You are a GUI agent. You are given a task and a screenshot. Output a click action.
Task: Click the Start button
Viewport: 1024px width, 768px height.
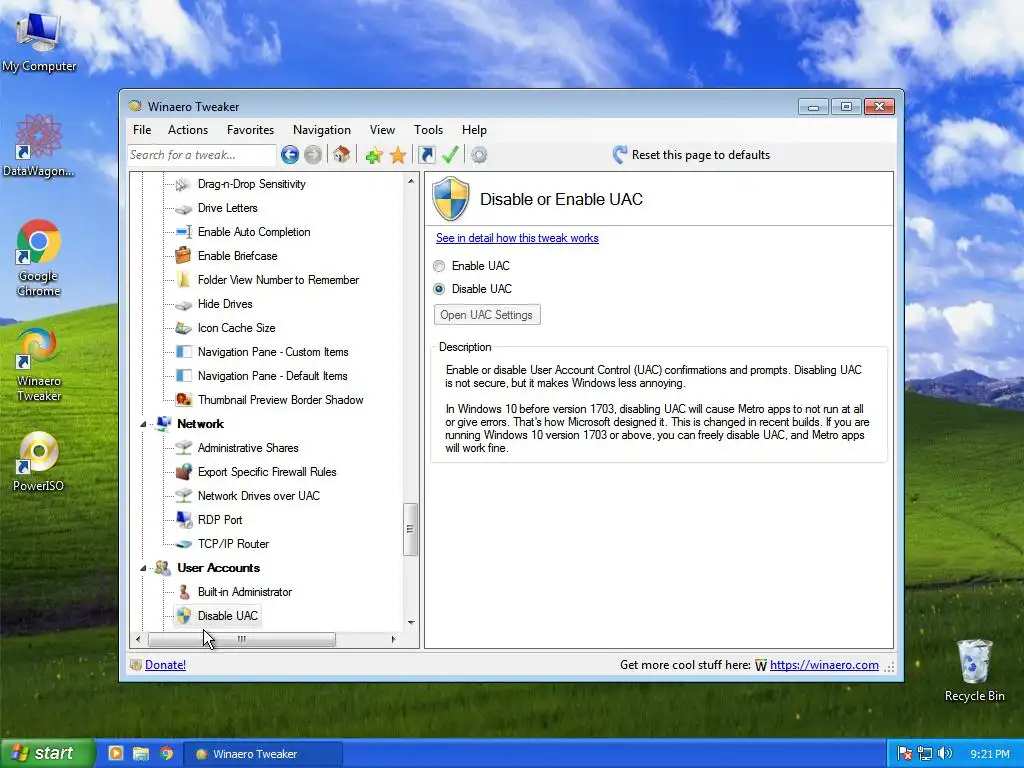47,754
